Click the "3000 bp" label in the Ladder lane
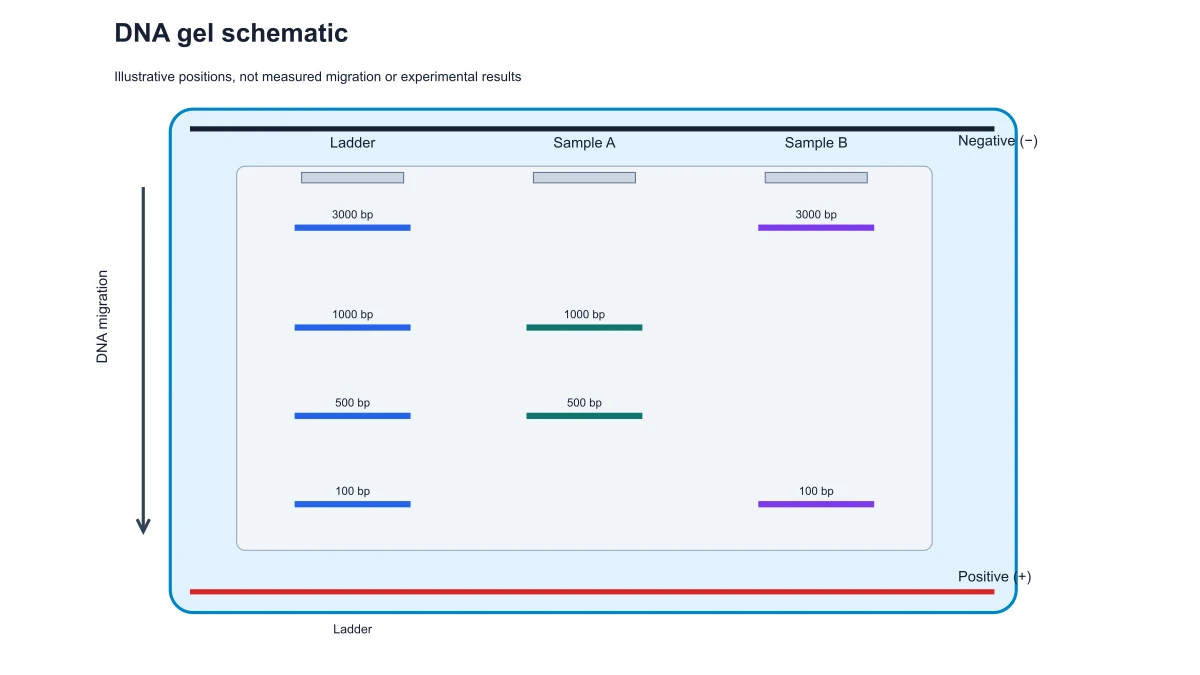The image size is (1200, 675). coord(352,215)
